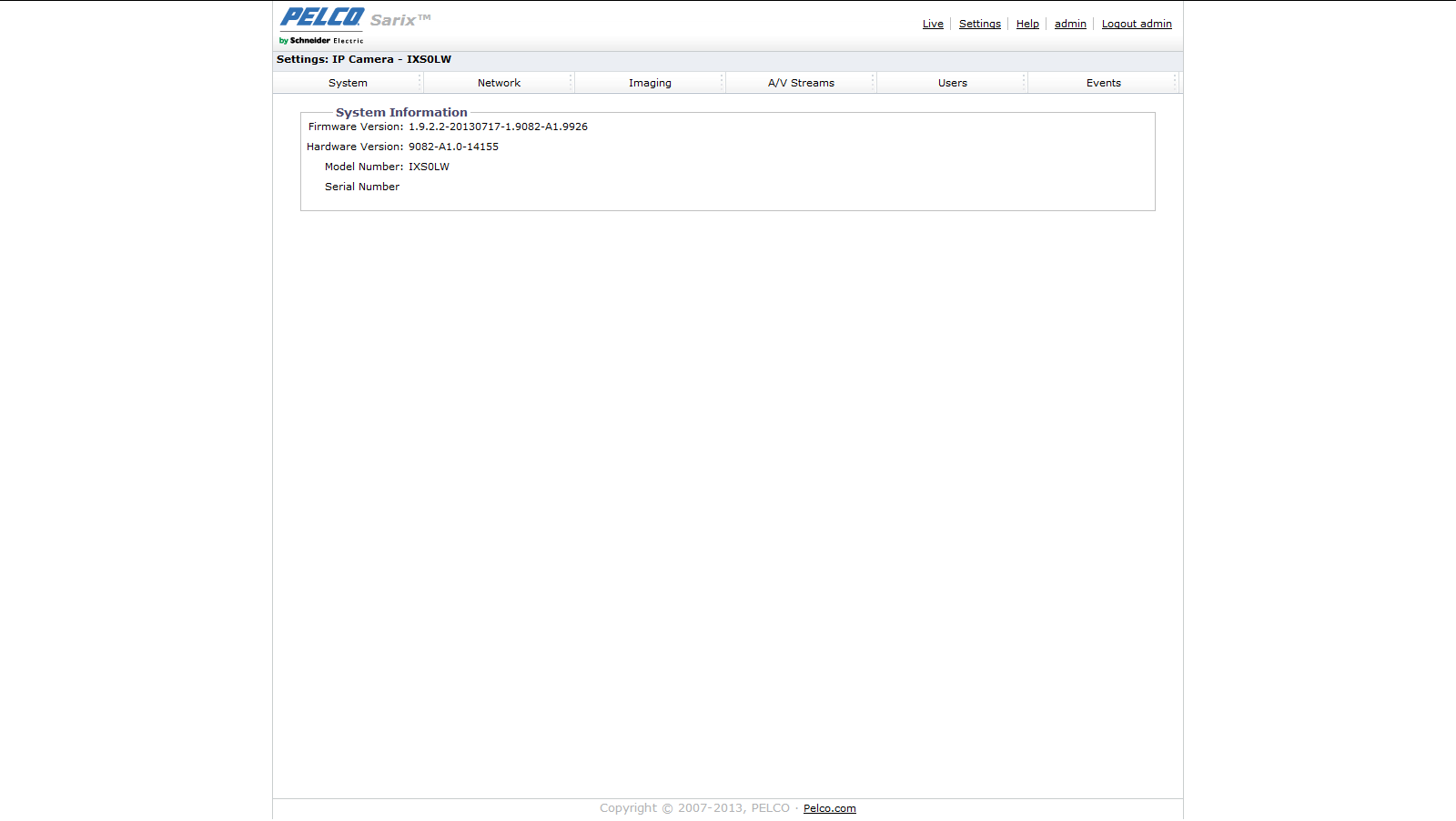1456x821 pixels.
Task: Select model number value IXS0LW
Action: (429, 167)
